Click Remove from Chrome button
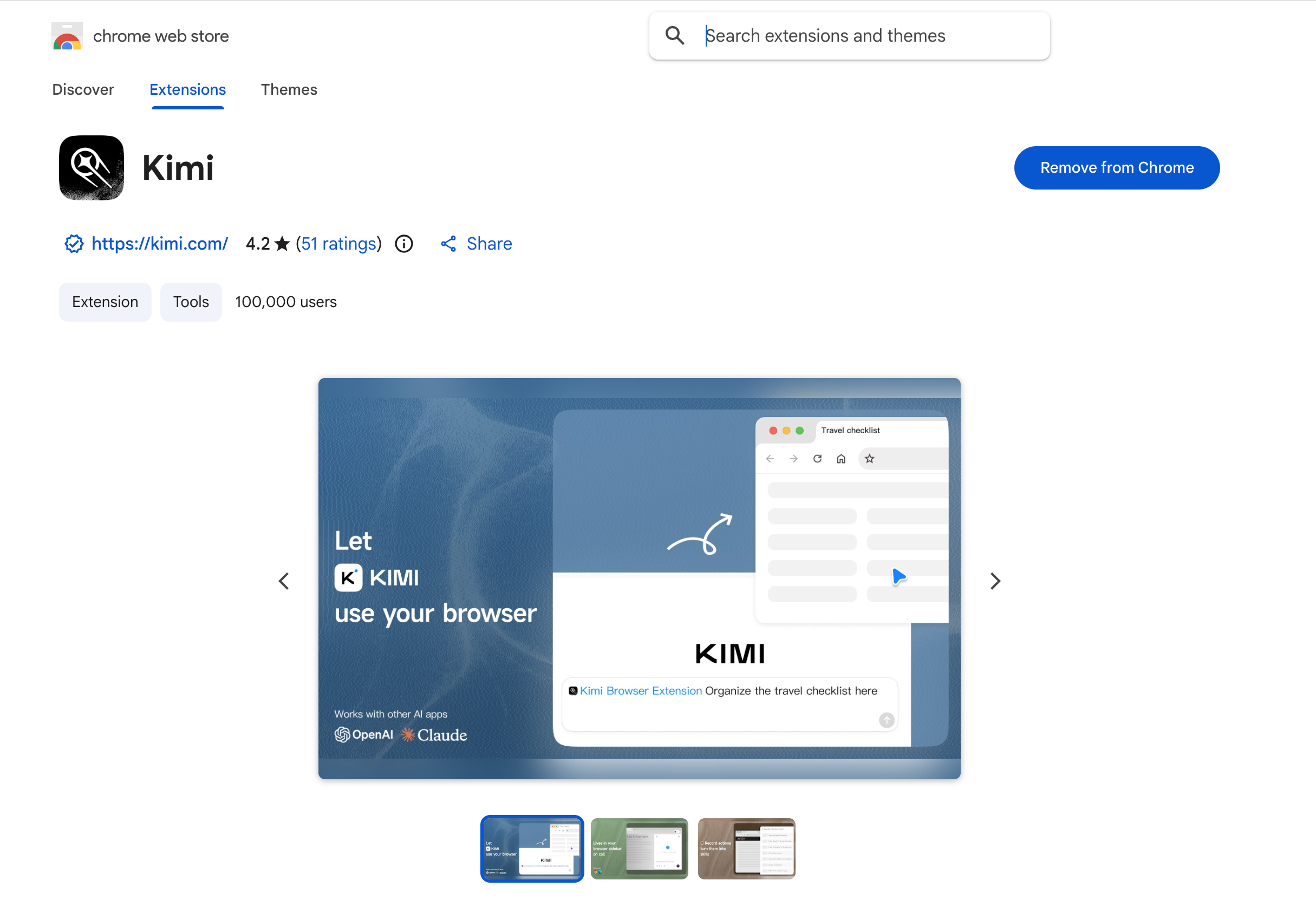 (x=1117, y=167)
